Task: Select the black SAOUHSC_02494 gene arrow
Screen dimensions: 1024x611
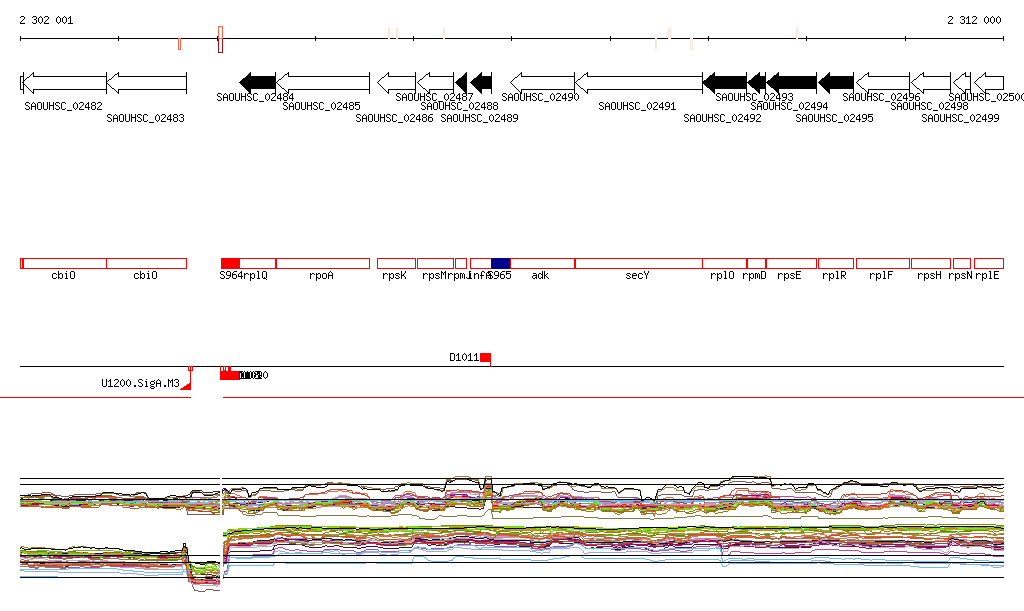Action: point(792,82)
